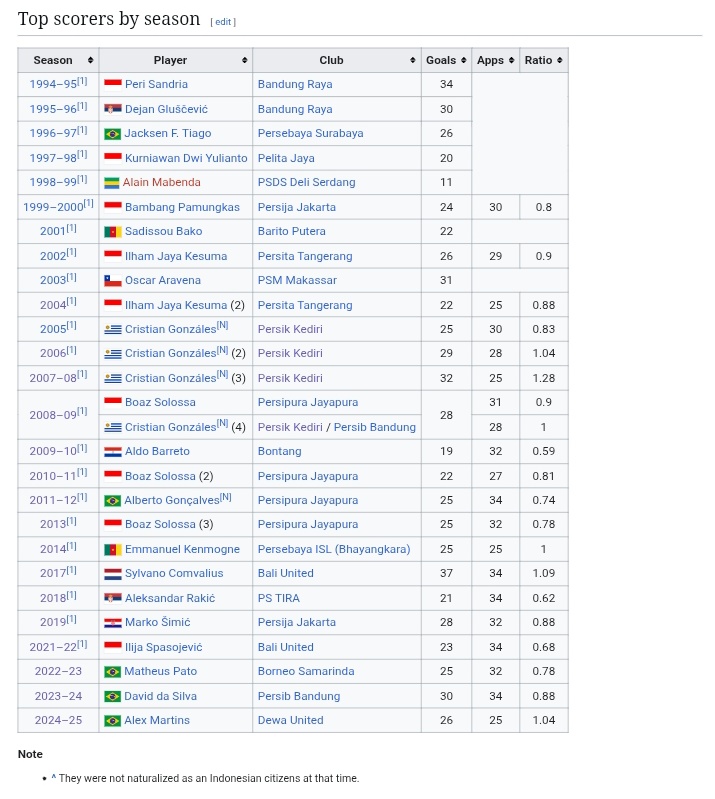Open the Barito Putera club link
Screen dimensions: 715x799
(292, 231)
